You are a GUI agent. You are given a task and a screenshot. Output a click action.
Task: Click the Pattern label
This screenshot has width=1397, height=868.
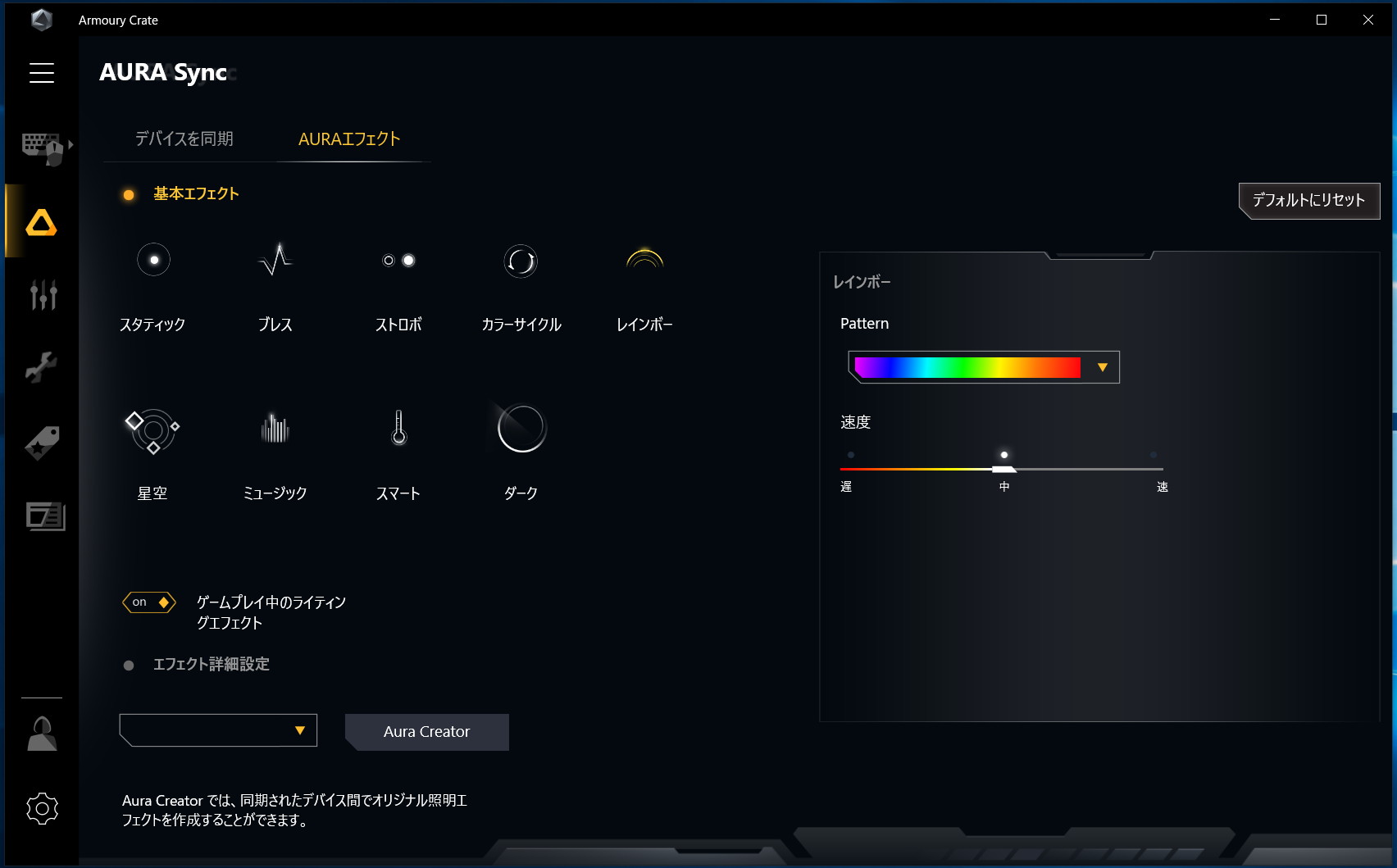pyautogui.click(x=864, y=324)
